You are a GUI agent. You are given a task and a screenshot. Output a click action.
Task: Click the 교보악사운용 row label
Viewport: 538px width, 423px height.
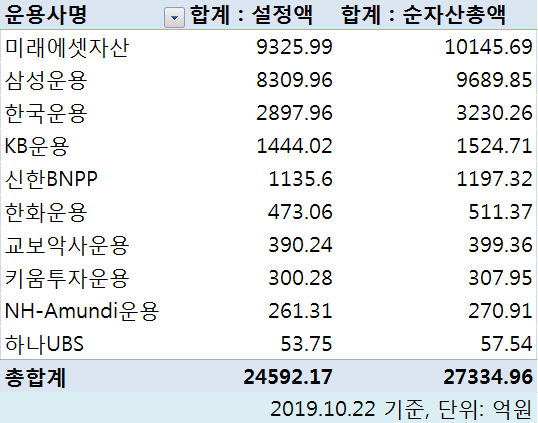[x=67, y=245]
